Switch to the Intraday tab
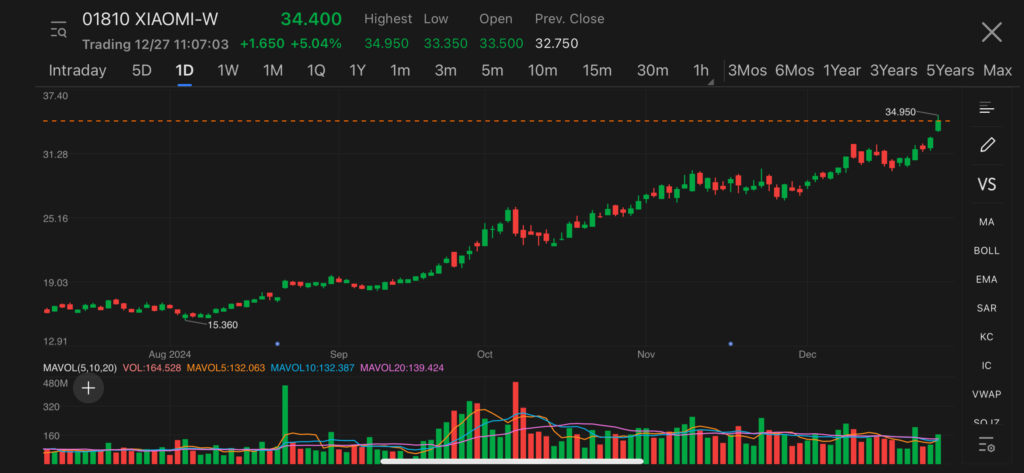The height and width of the screenshot is (473, 1024). tap(77, 71)
